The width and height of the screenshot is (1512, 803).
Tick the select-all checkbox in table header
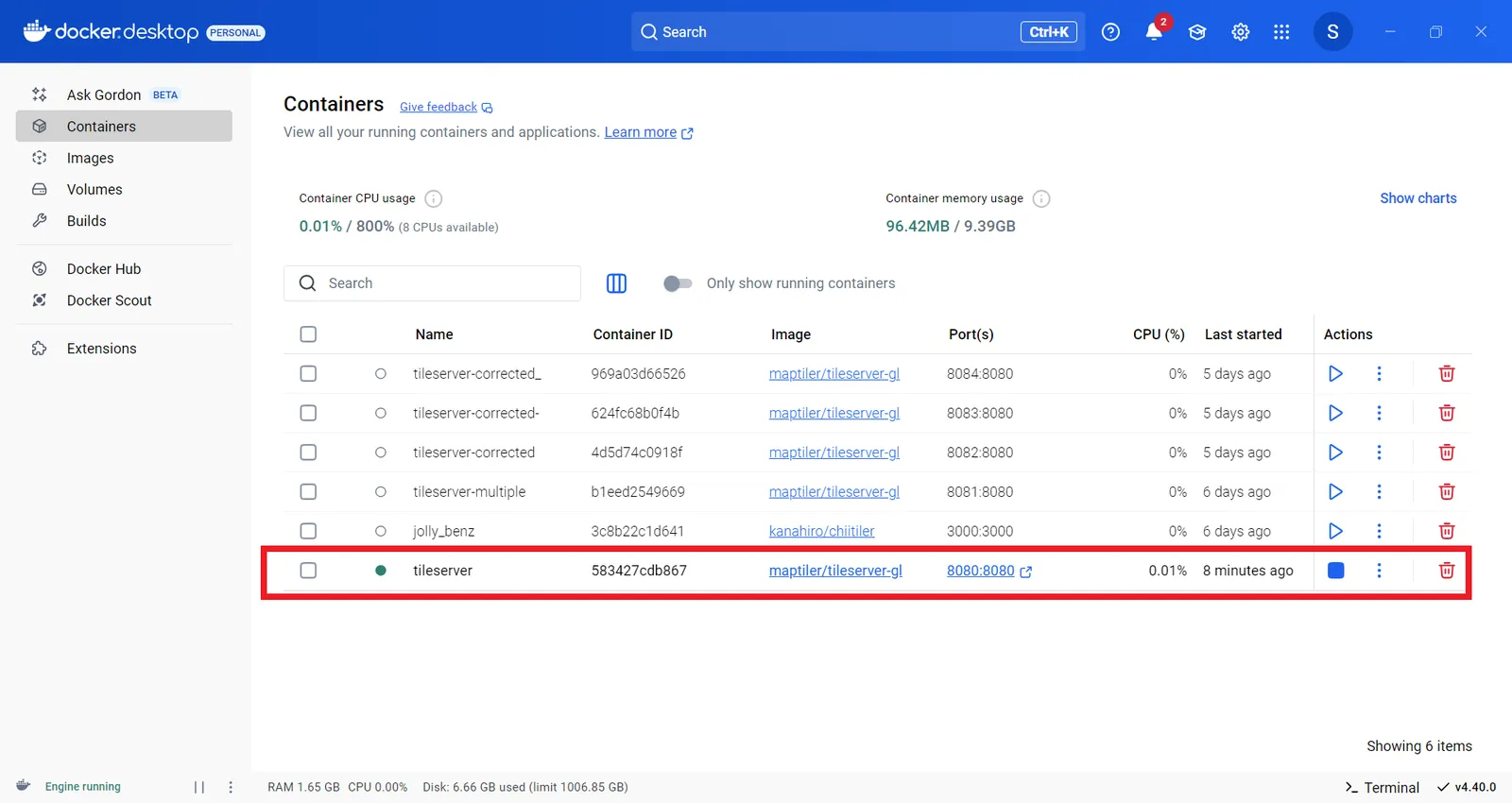coord(308,334)
